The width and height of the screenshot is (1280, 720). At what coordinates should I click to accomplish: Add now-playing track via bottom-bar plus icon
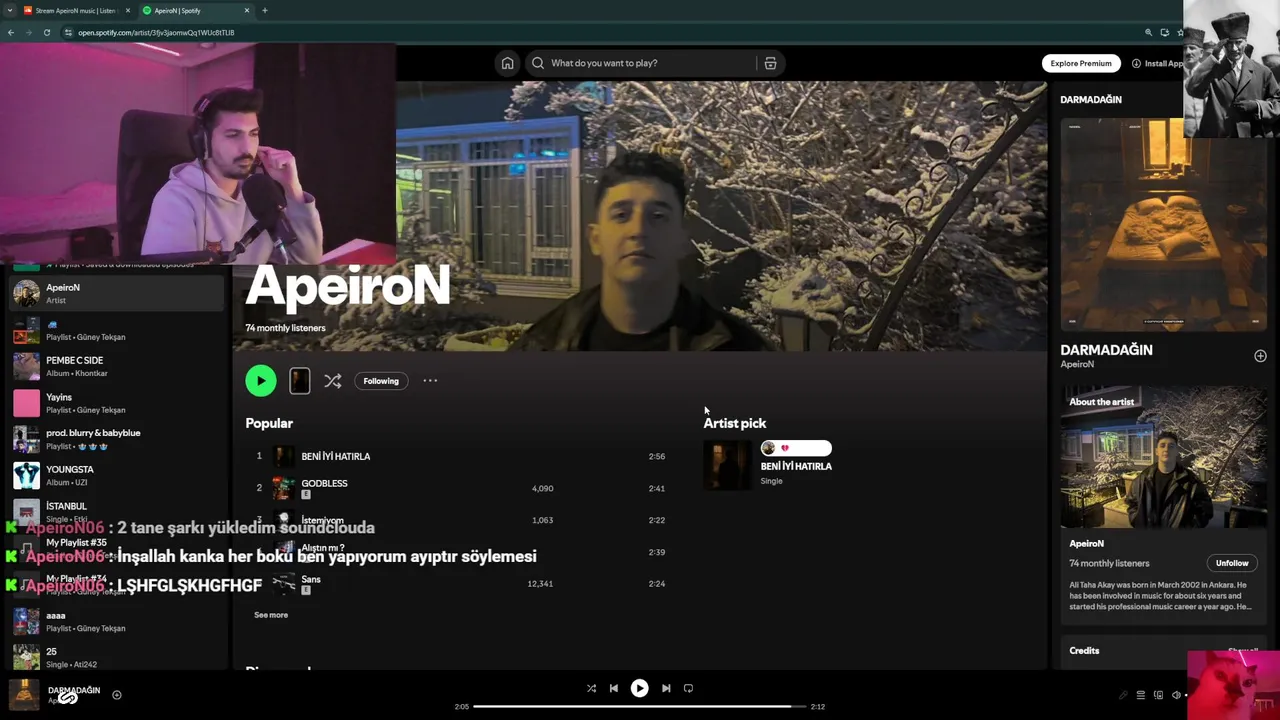[x=117, y=694]
